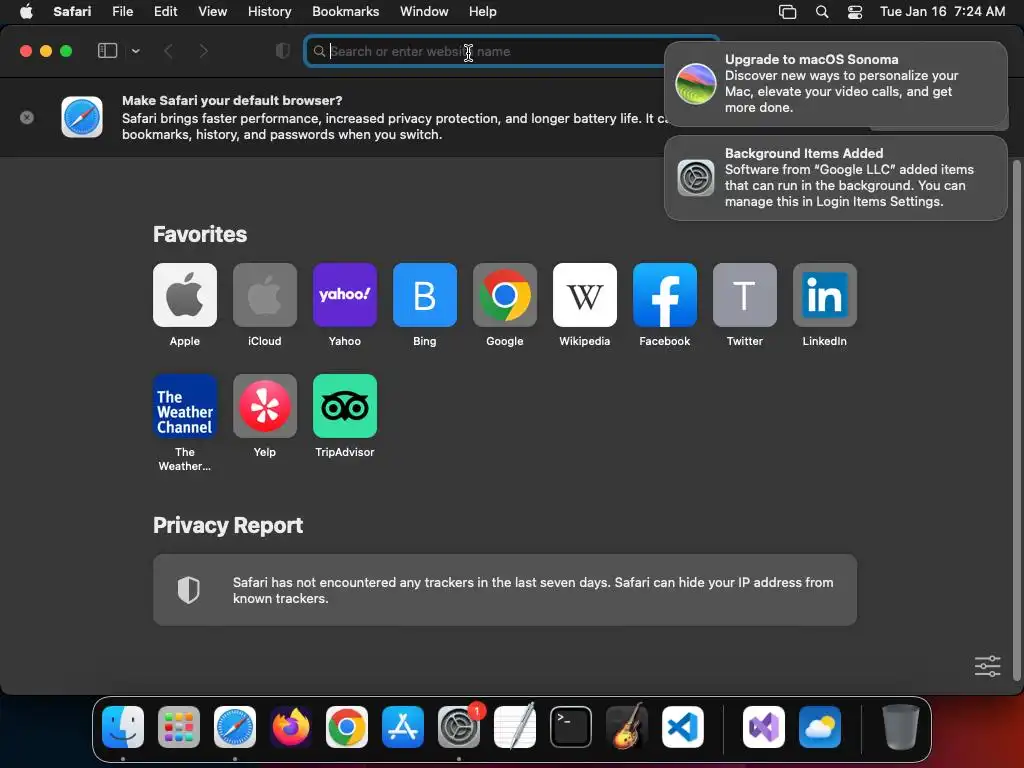Click the Stage Manager menu bar icon
The image size is (1024, 768).
point(788,12)
